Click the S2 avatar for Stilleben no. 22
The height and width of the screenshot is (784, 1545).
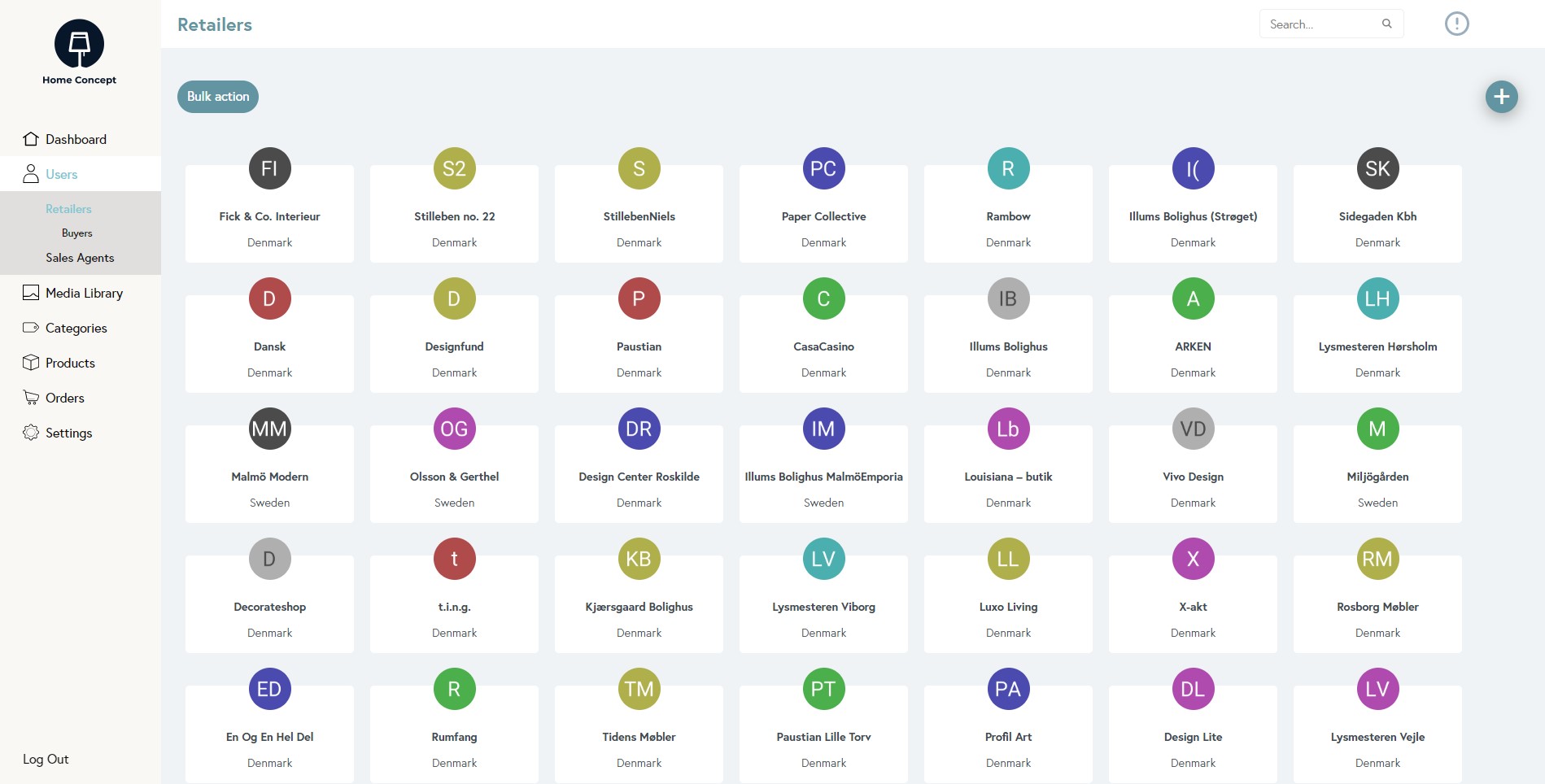click(x=454, y=168)
